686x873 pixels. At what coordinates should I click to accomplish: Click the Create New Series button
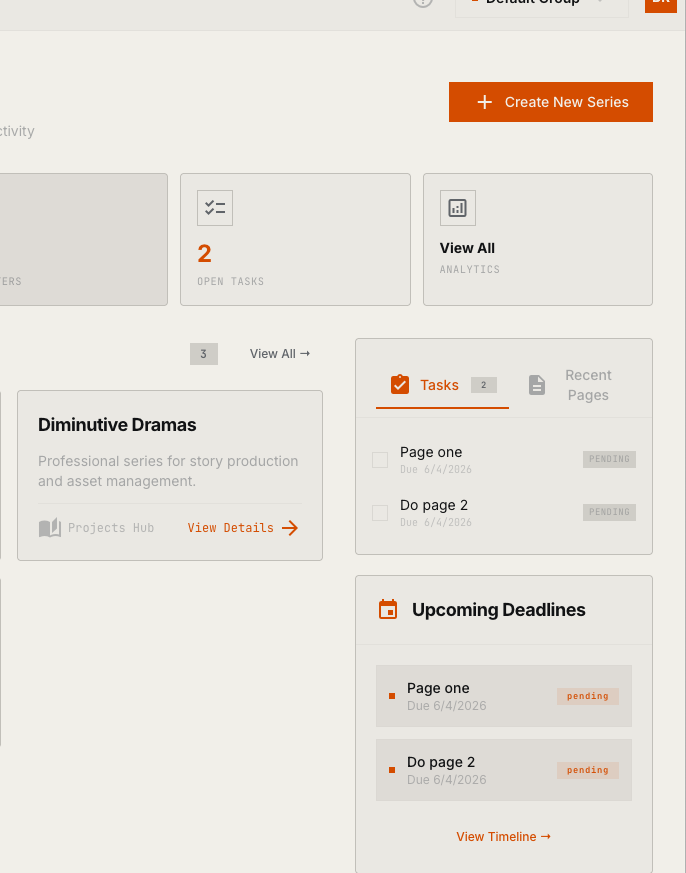coord(551,102)
